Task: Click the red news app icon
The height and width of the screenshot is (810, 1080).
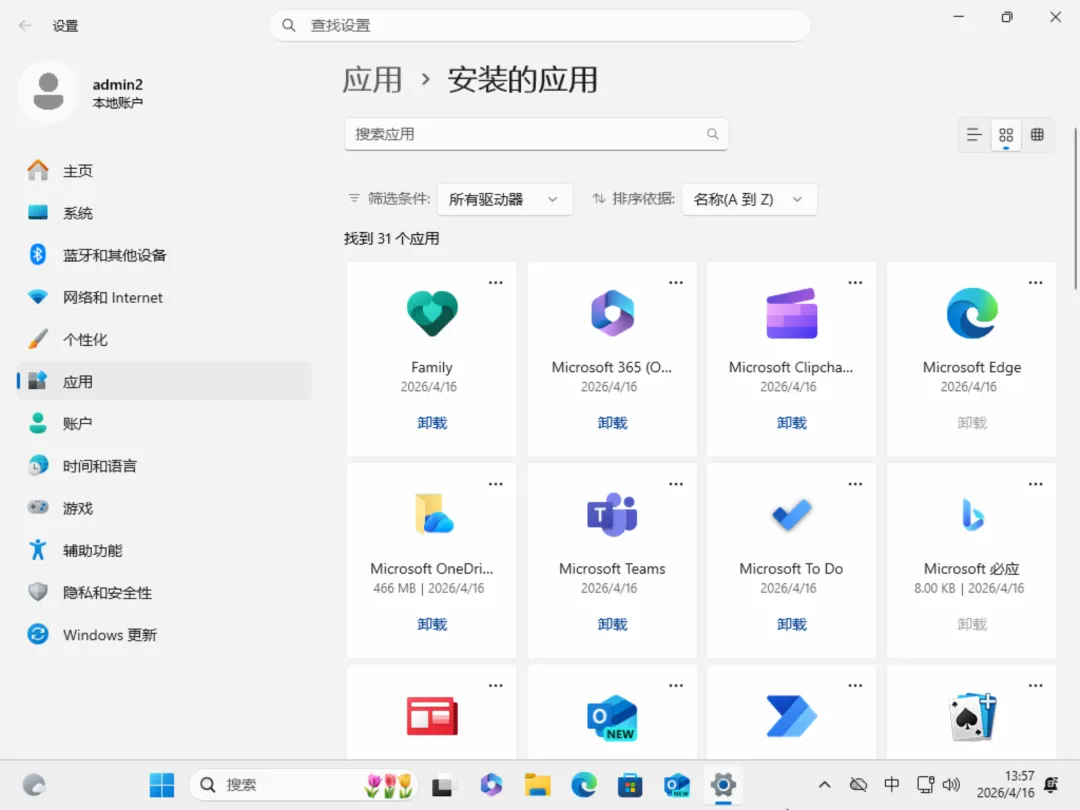Action: coord(432,716)
